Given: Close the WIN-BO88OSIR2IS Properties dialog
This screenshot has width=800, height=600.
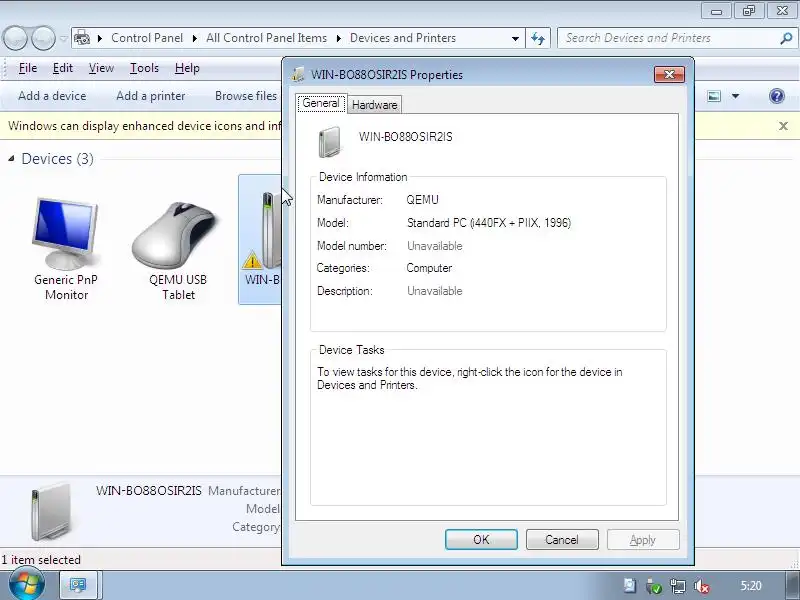Looking at the screenshot, I should [x=669, y=74].
